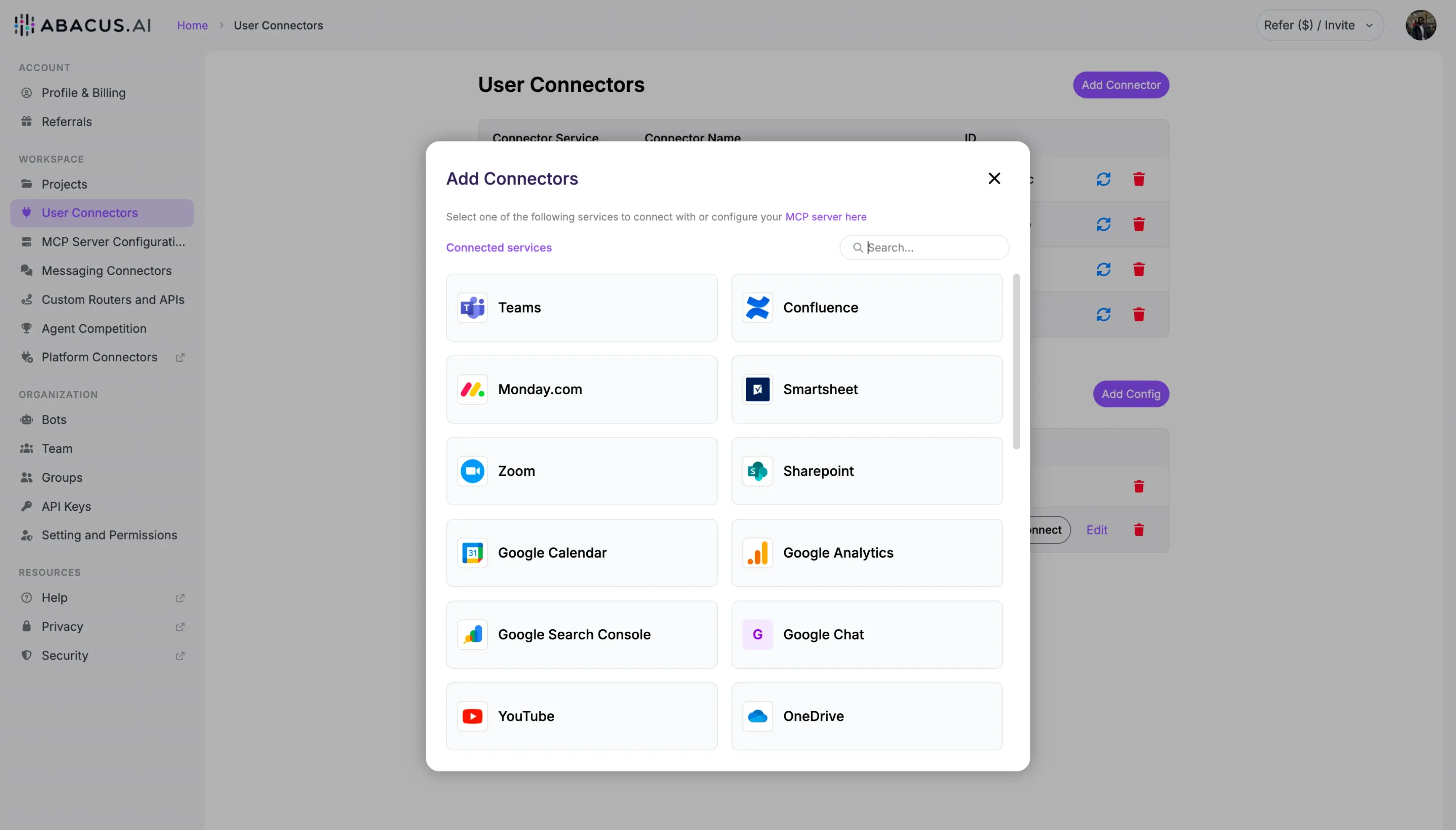This screenshot has height=830, width=1456.
Task: Click the Google Calendar logo icon
Action: pos(472,553)
